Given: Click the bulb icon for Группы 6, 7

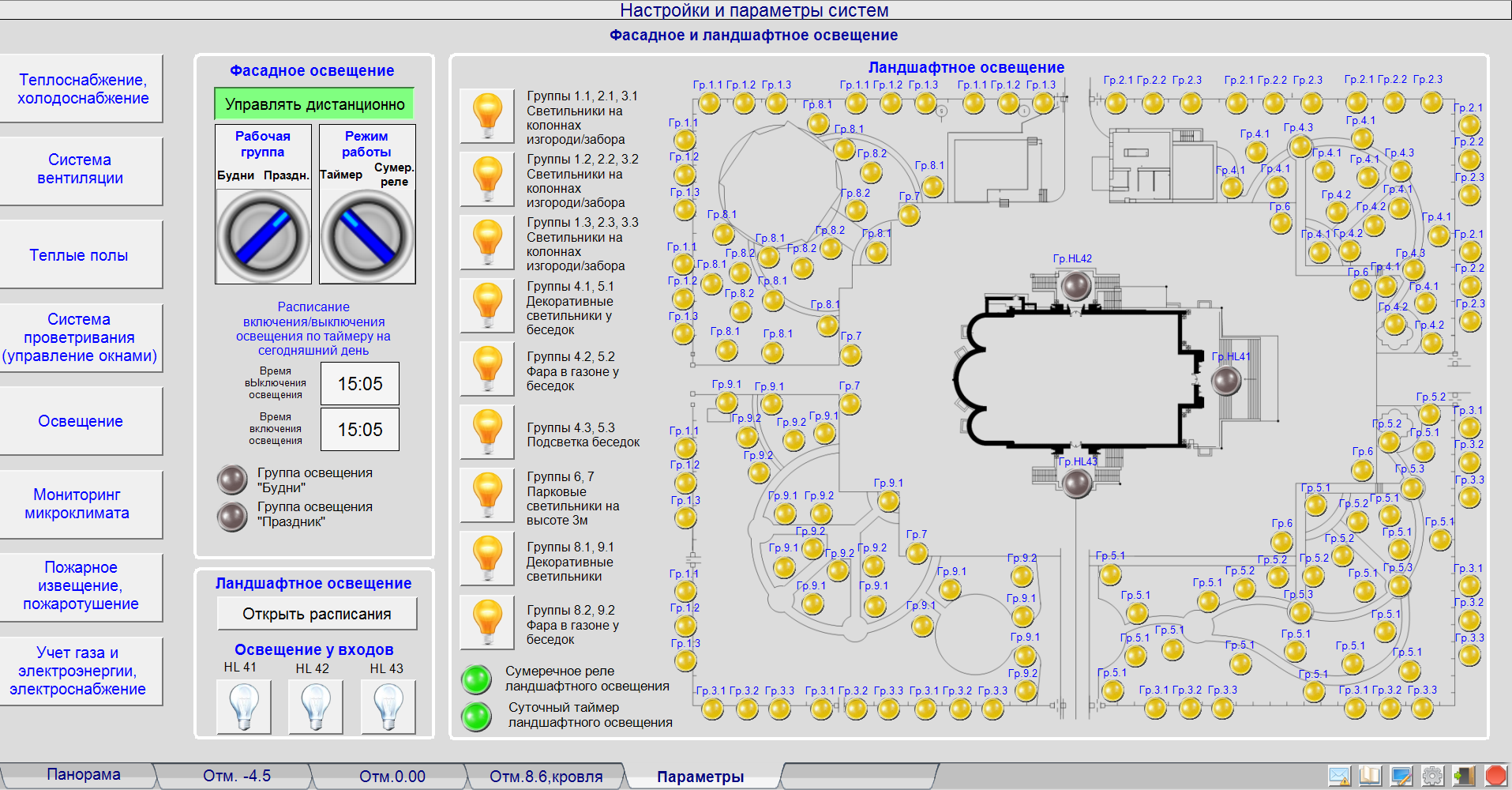Looking at the screenshot, I should click(x=487, y=496).
